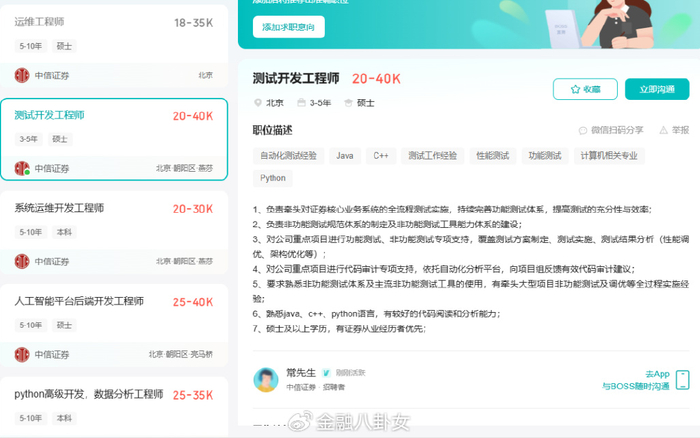Click 中信证券 logo under 系统运维开发工程师 card
The height and width of the screenshot is (438, 700).
(x=22, y=261)
